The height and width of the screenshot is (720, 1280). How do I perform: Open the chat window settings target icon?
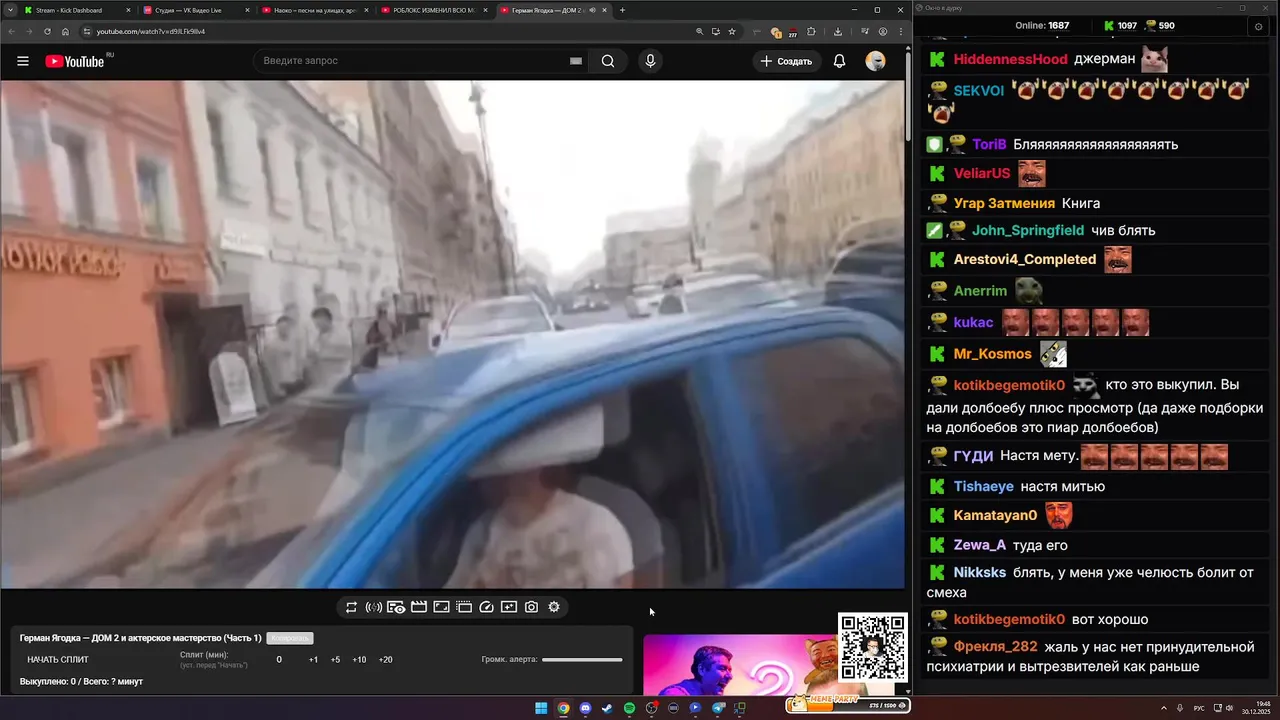[1258, 27]
